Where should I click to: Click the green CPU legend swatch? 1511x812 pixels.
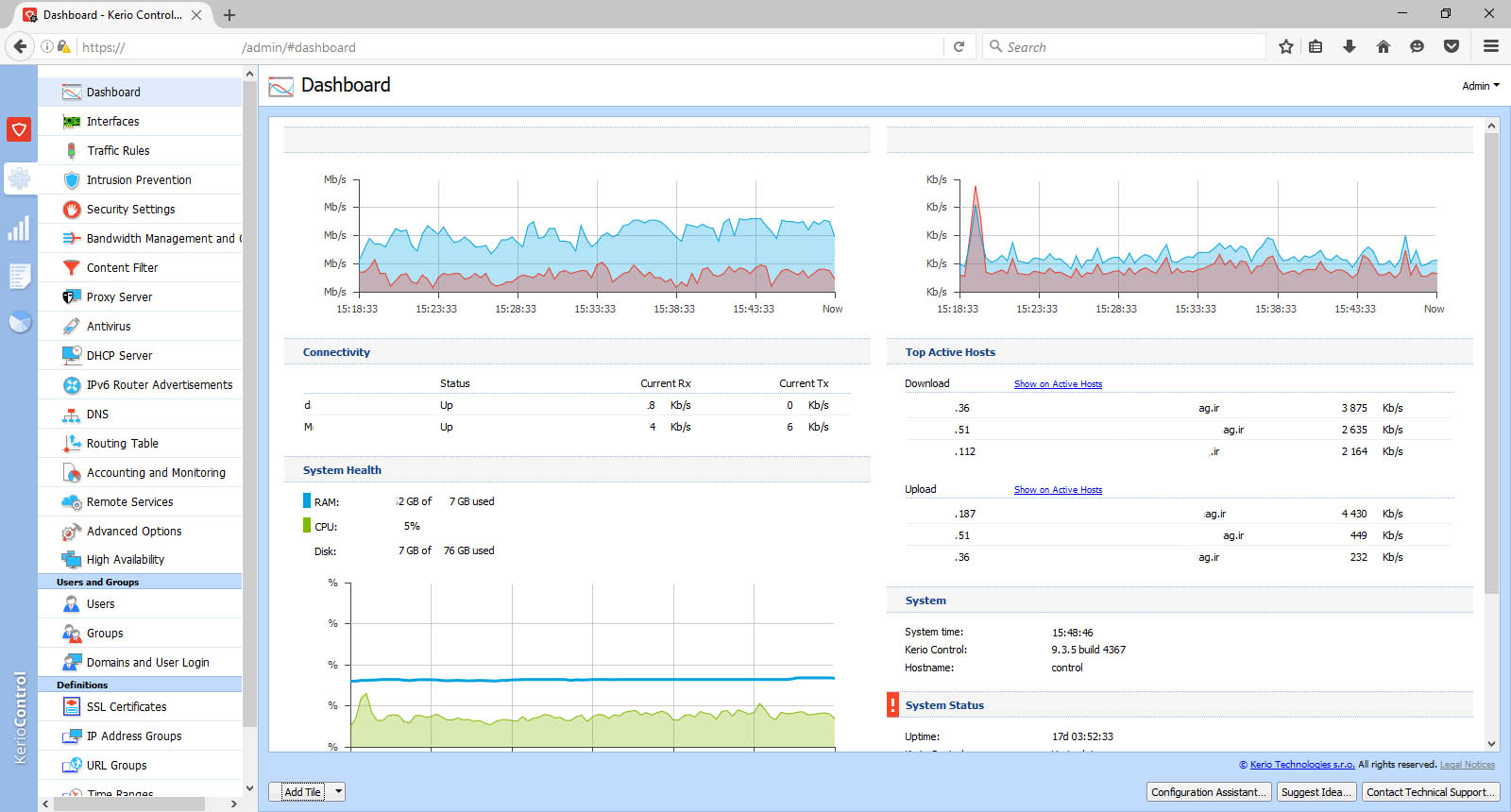coord(307,525)
